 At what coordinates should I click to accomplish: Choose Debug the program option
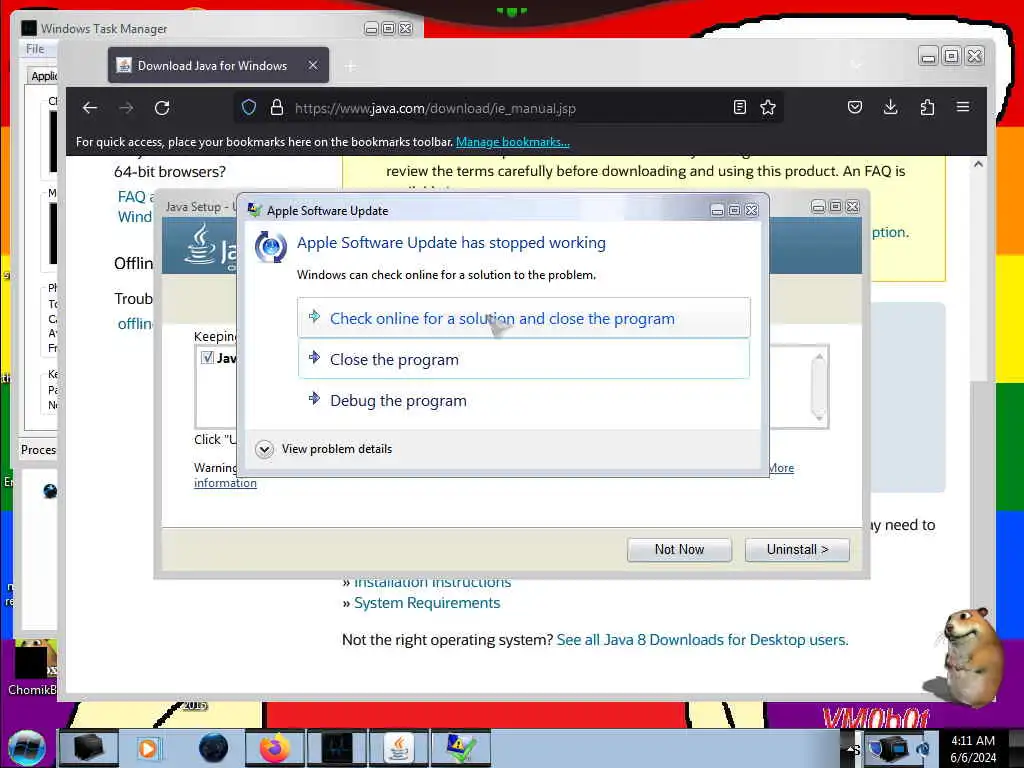[x=524, y=400]
